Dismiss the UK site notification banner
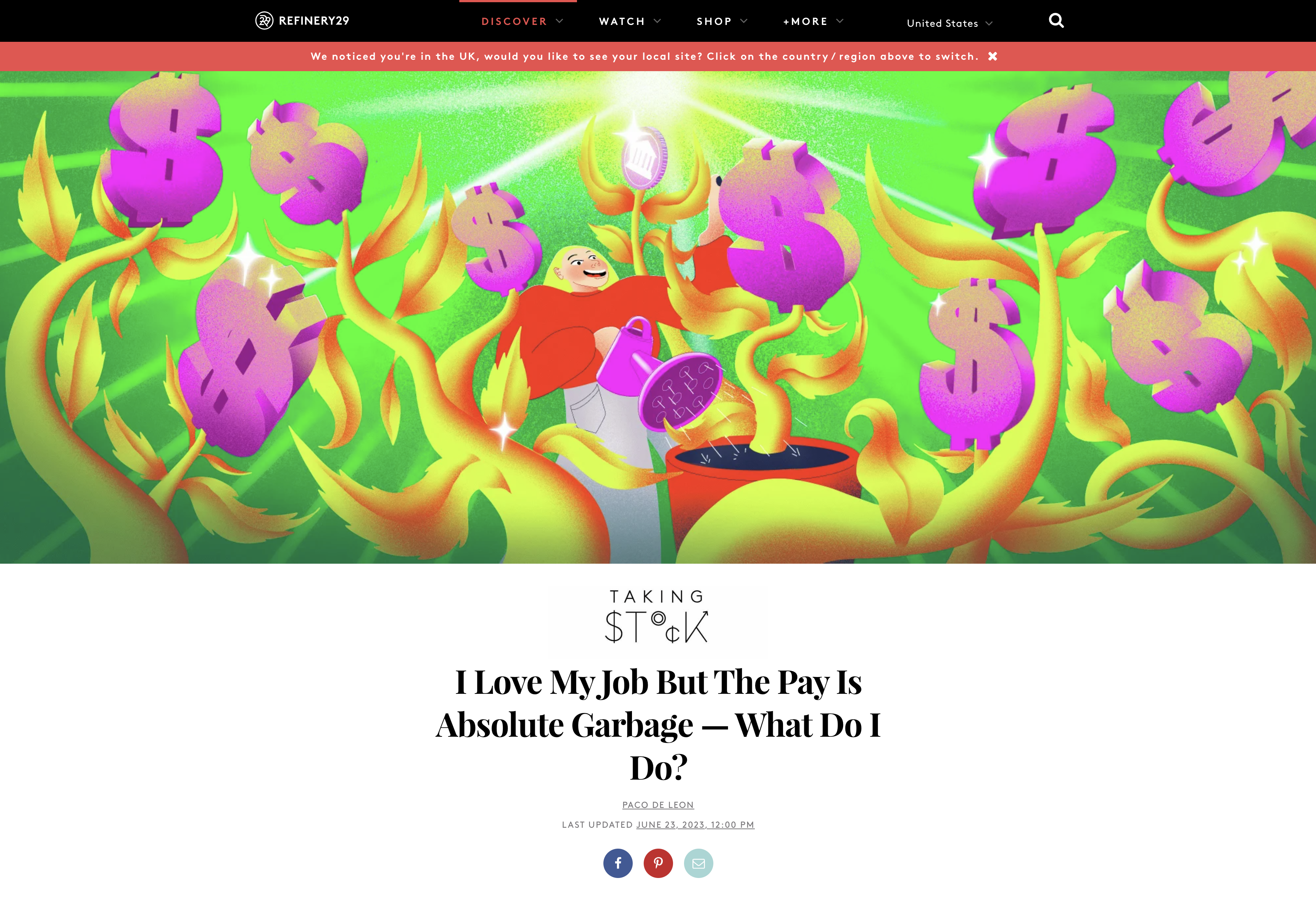The width and height of the screenshot is (1316, 900). (x=993, y=56)
